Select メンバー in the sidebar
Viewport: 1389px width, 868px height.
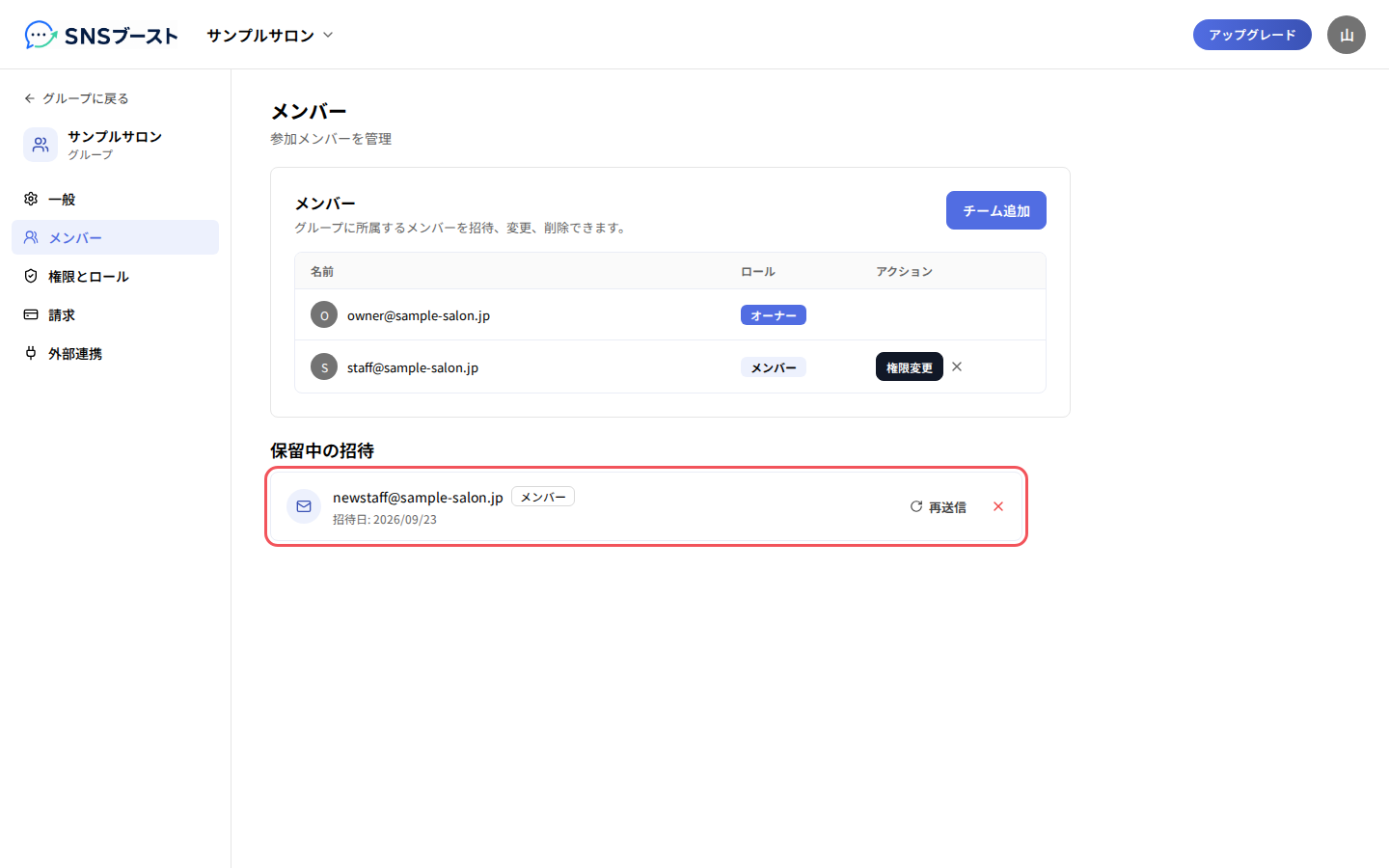(115, 237)
